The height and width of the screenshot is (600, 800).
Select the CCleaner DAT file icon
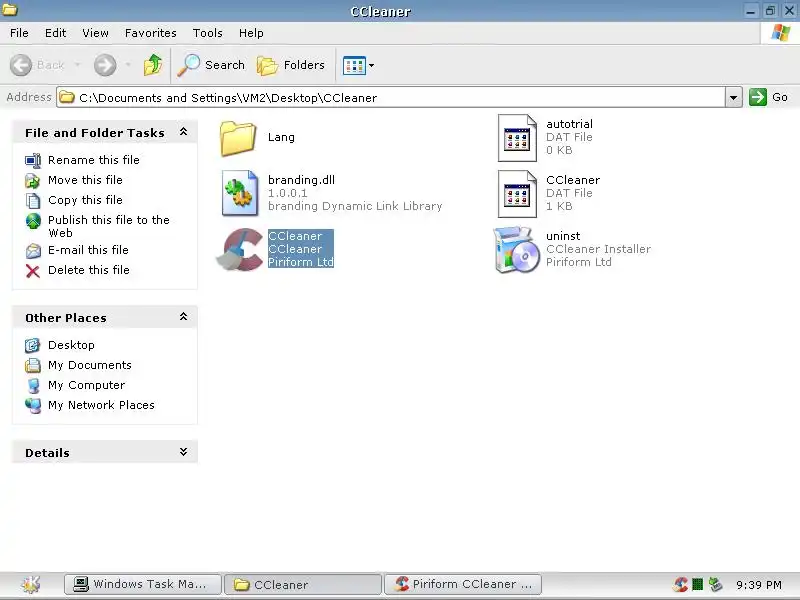[x=517, y=194]
